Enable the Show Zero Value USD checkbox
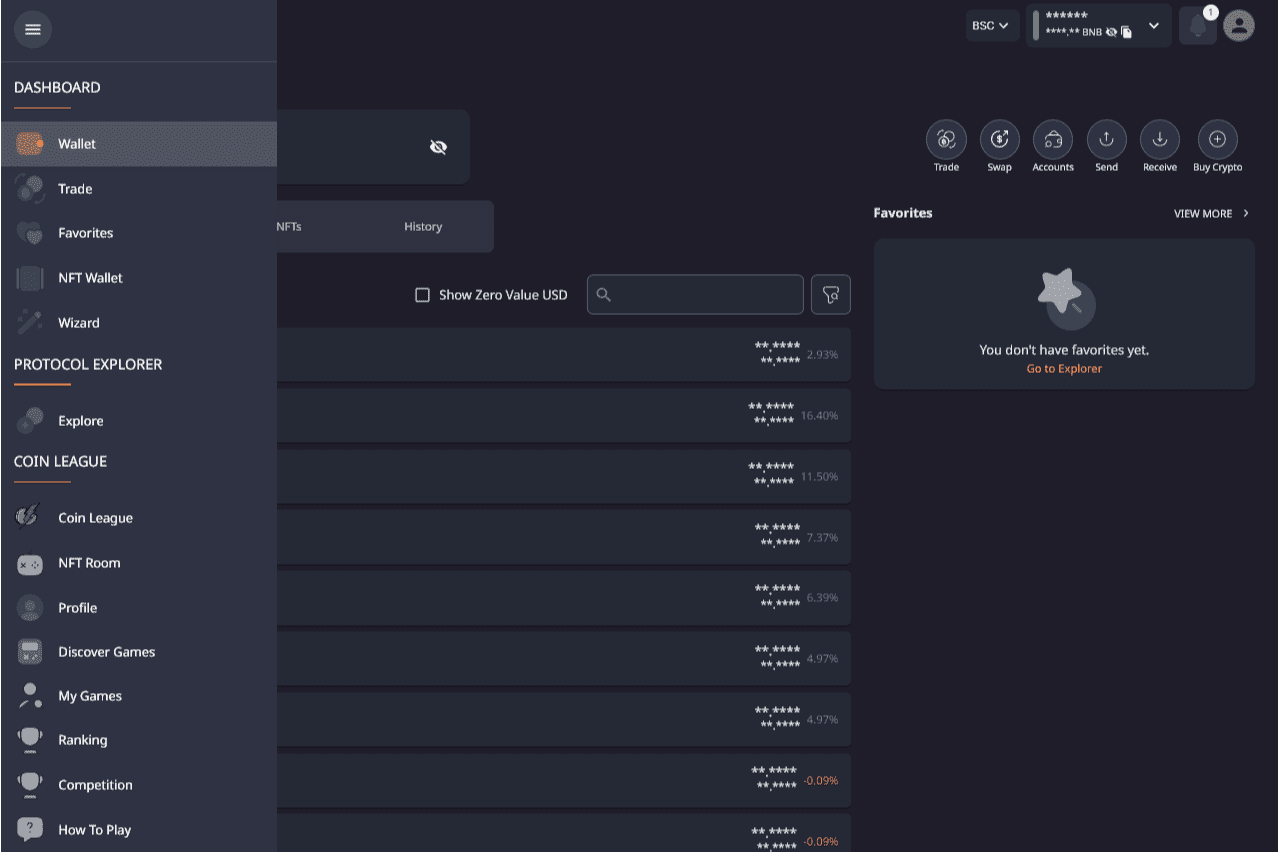 422,295
